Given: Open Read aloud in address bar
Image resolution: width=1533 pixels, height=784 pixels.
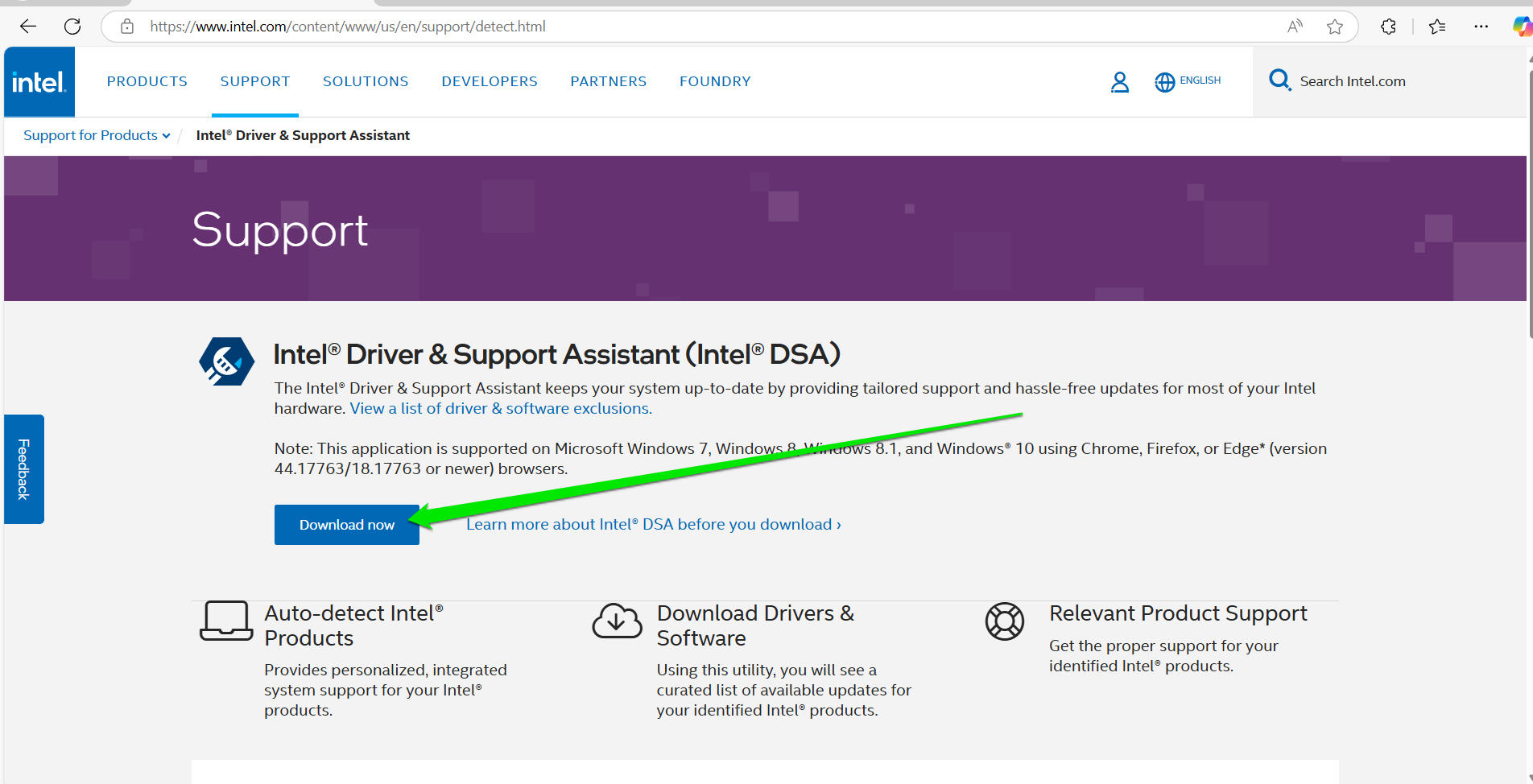Looking at the screenshot, I should 1295,27.
